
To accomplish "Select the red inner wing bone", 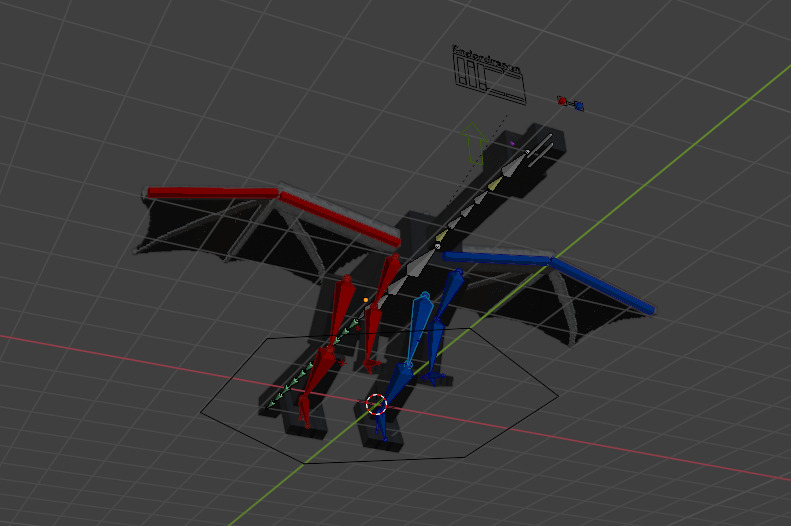I will pos(340,219).
